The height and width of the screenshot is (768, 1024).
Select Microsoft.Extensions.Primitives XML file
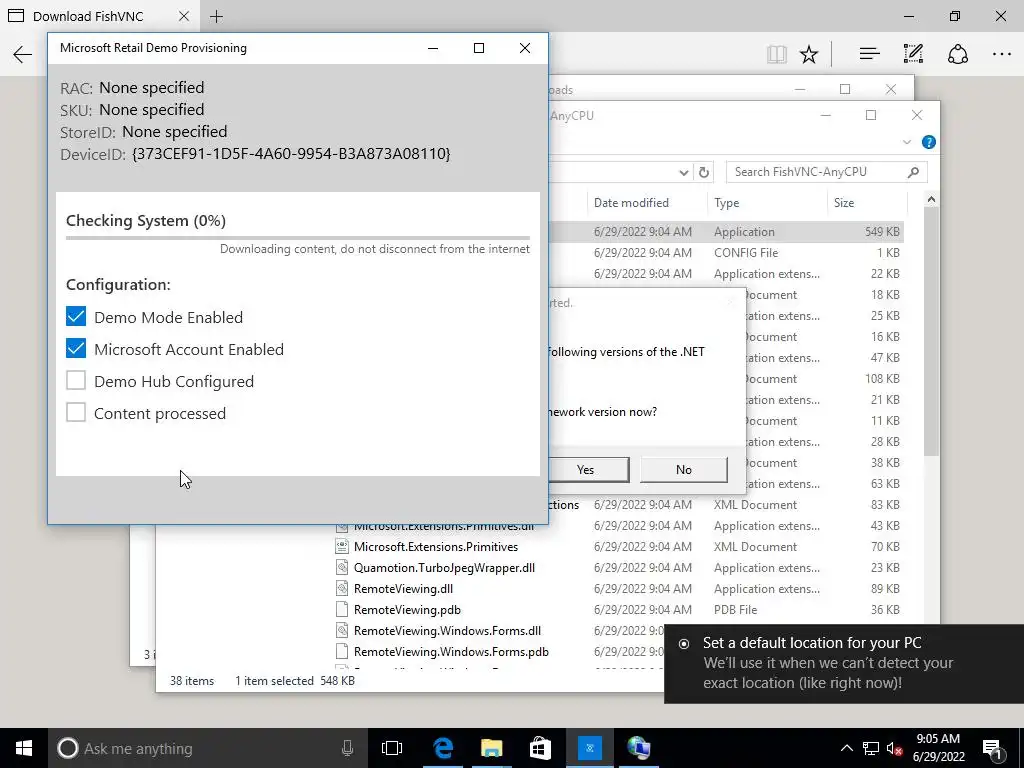pyautogui.click(x=436, y=547)
